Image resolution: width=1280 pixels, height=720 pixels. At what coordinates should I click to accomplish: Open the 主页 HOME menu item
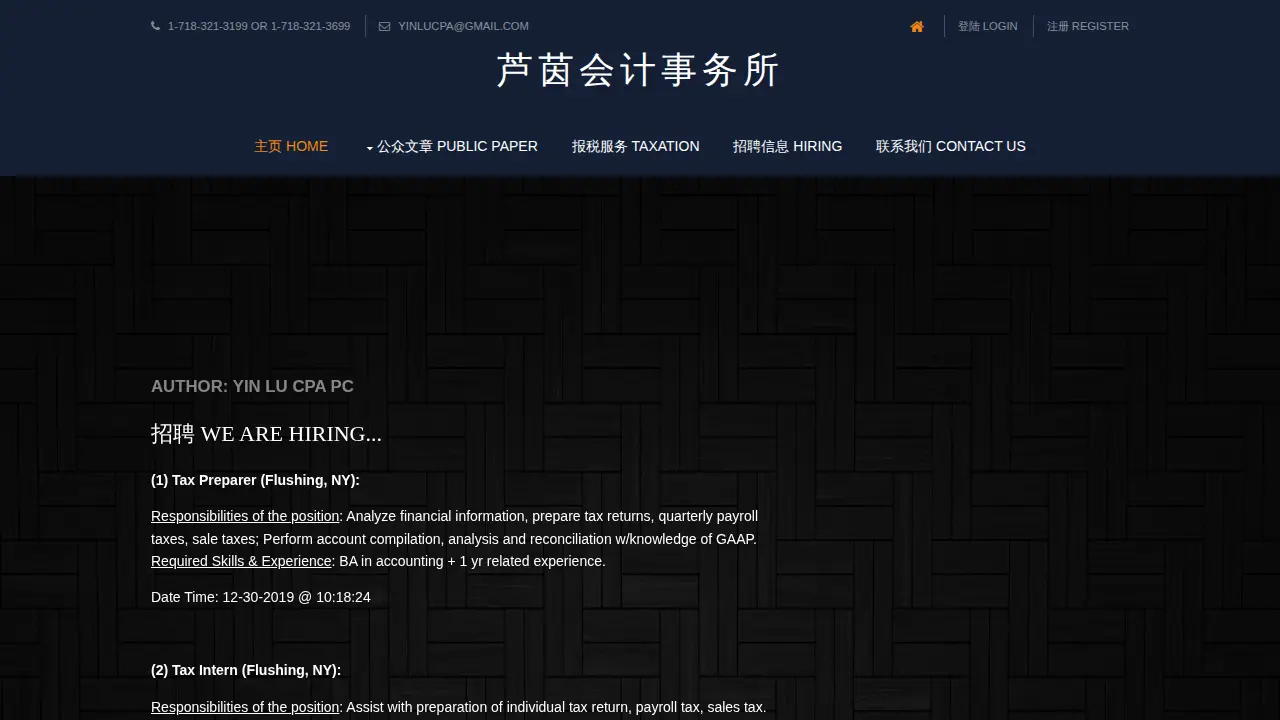tap(291, 146)
